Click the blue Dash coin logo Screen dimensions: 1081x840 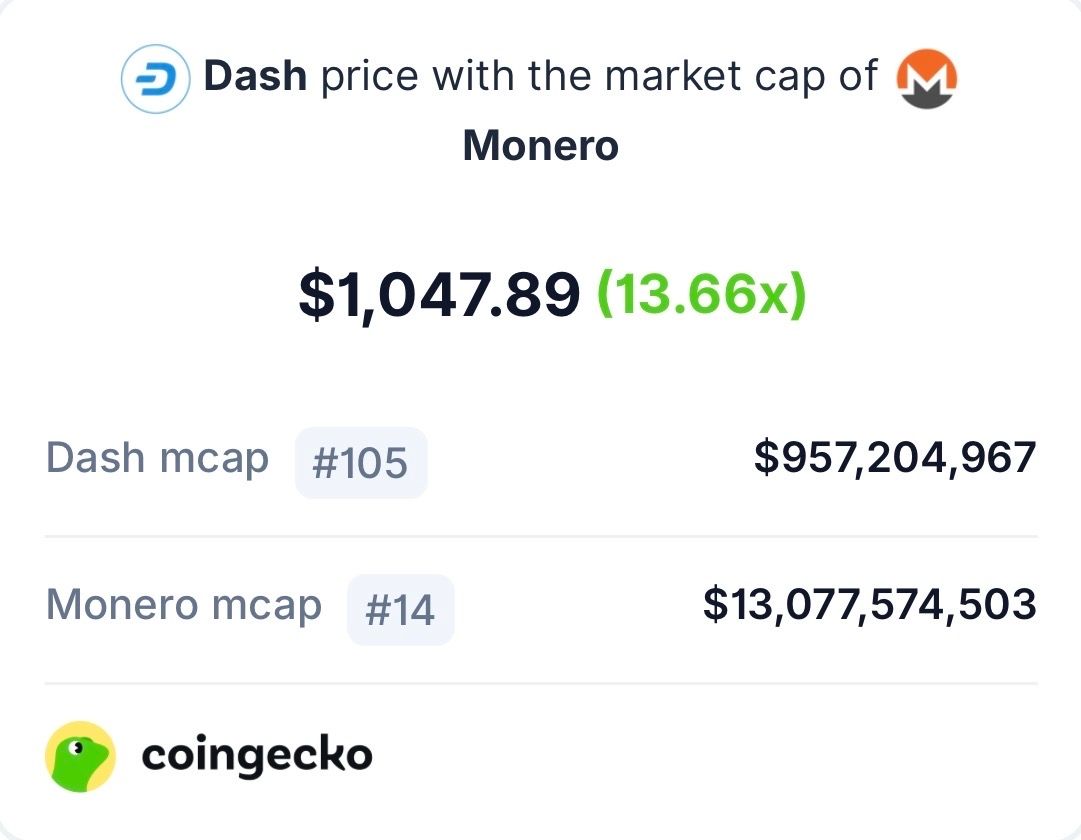[x=155, y=79]
